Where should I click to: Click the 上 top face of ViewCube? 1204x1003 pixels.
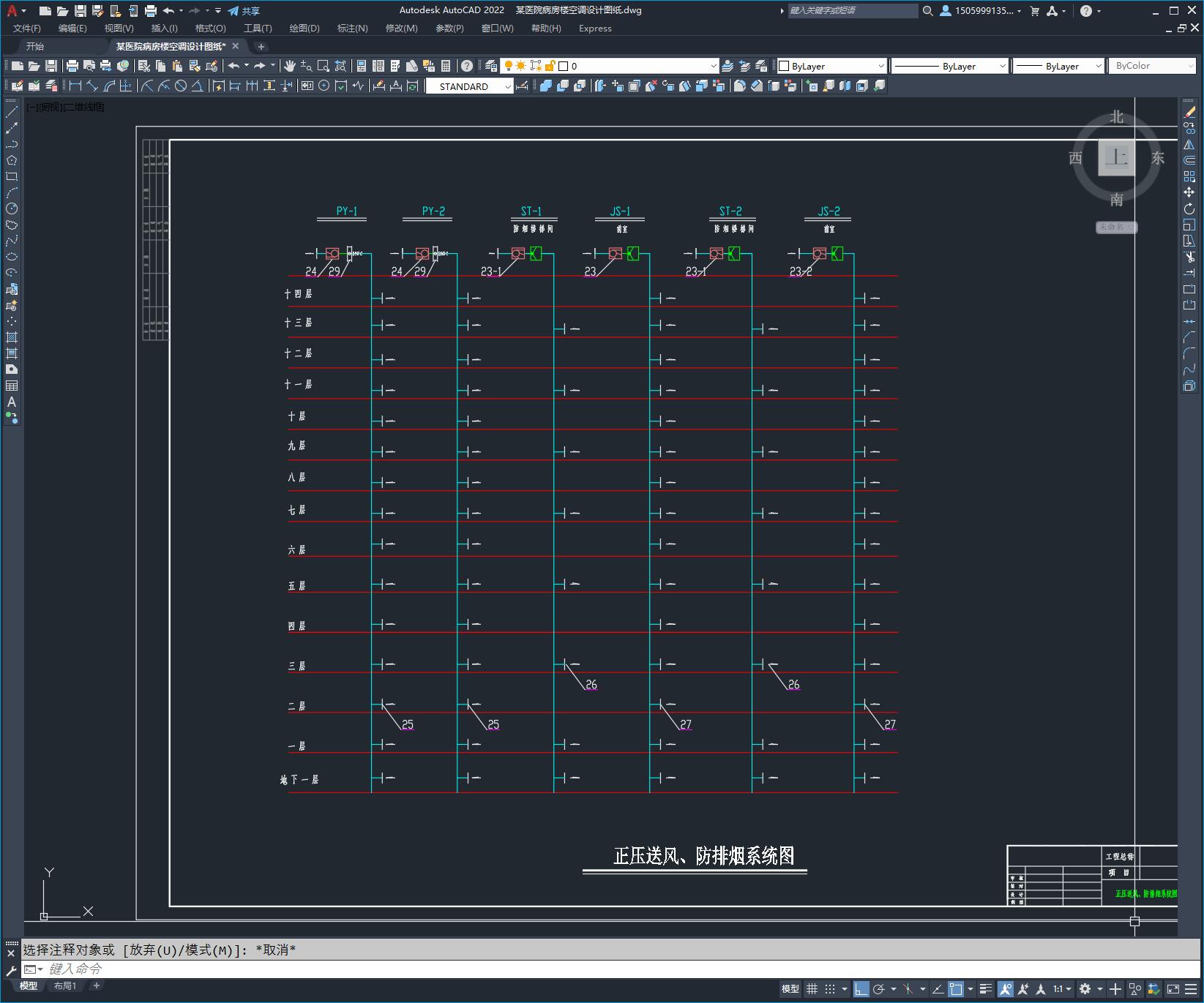pos(1116,157)
